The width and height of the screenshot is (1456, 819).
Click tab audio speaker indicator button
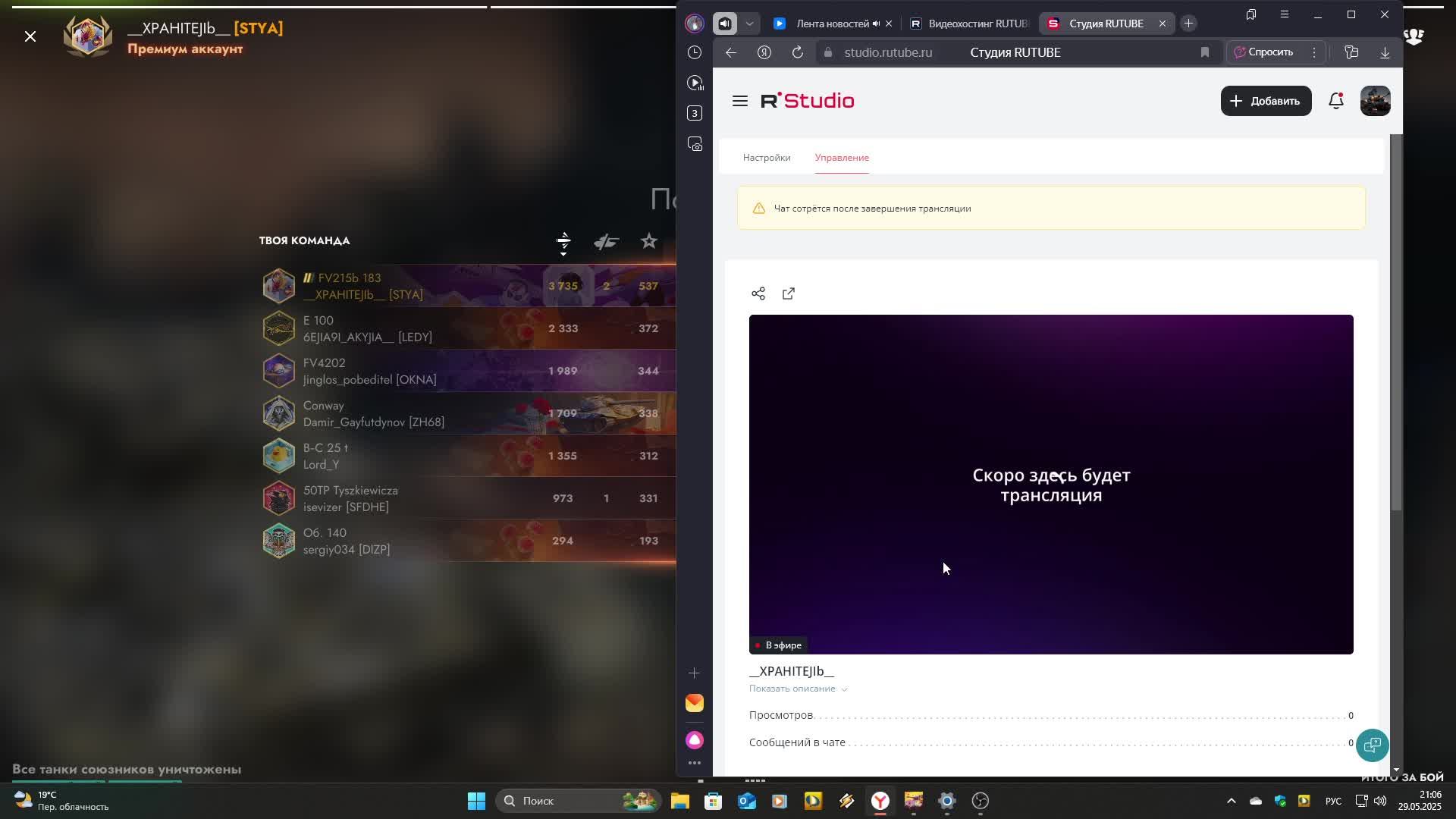[725, 24]
